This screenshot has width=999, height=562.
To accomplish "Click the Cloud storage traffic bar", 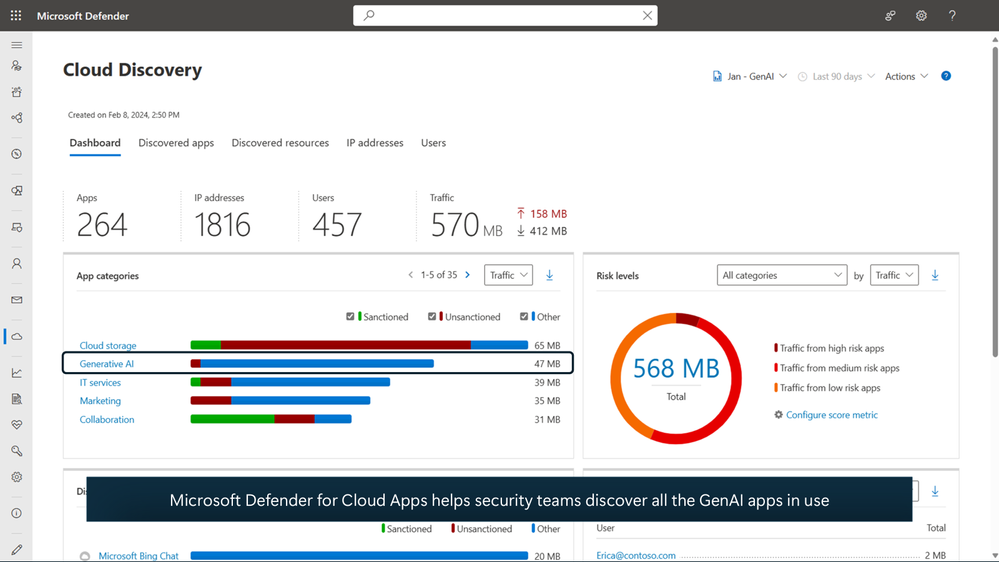I will (x=359, y=345).
